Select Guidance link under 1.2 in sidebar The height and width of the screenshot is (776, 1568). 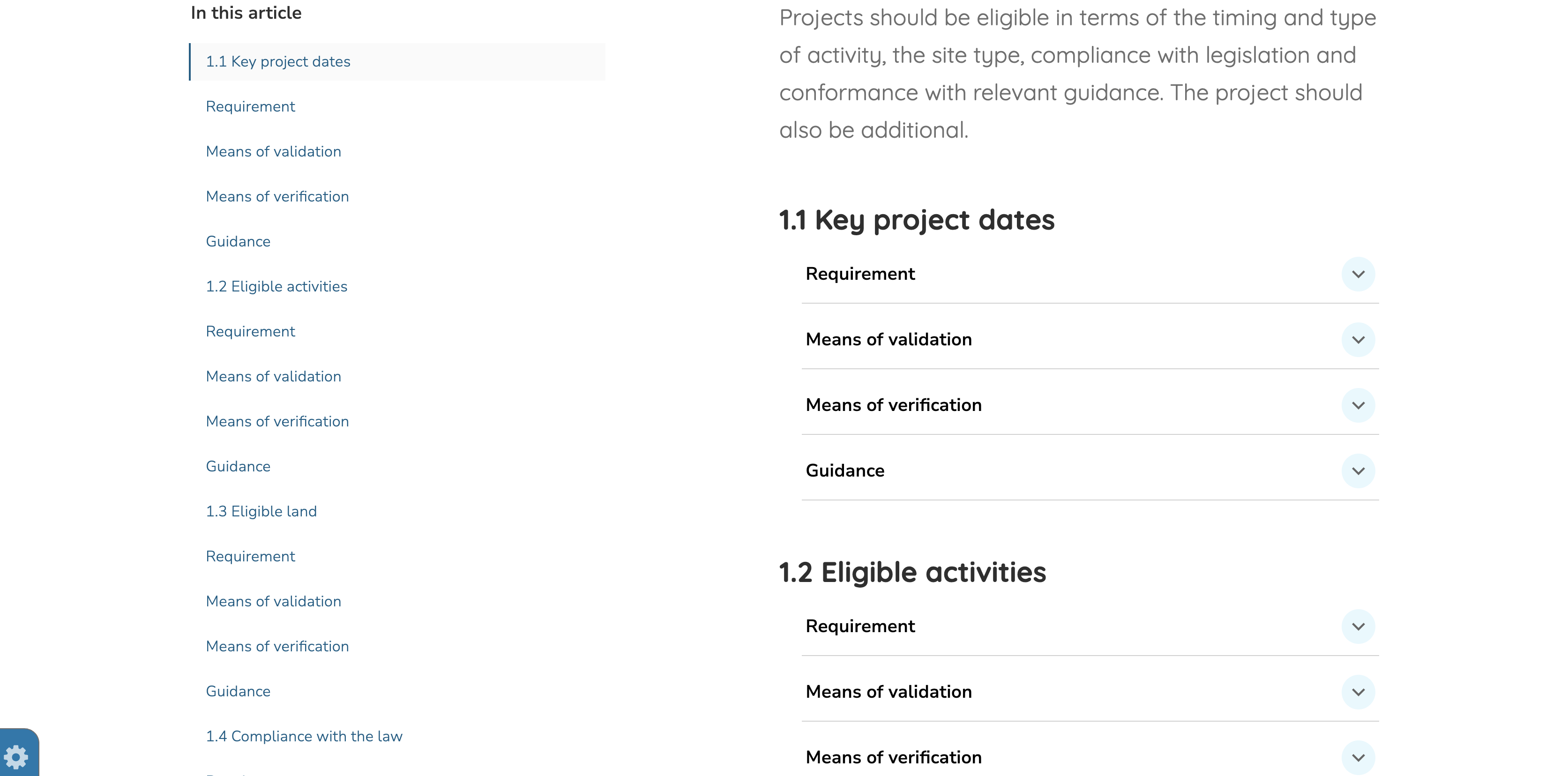pos(238,466)
